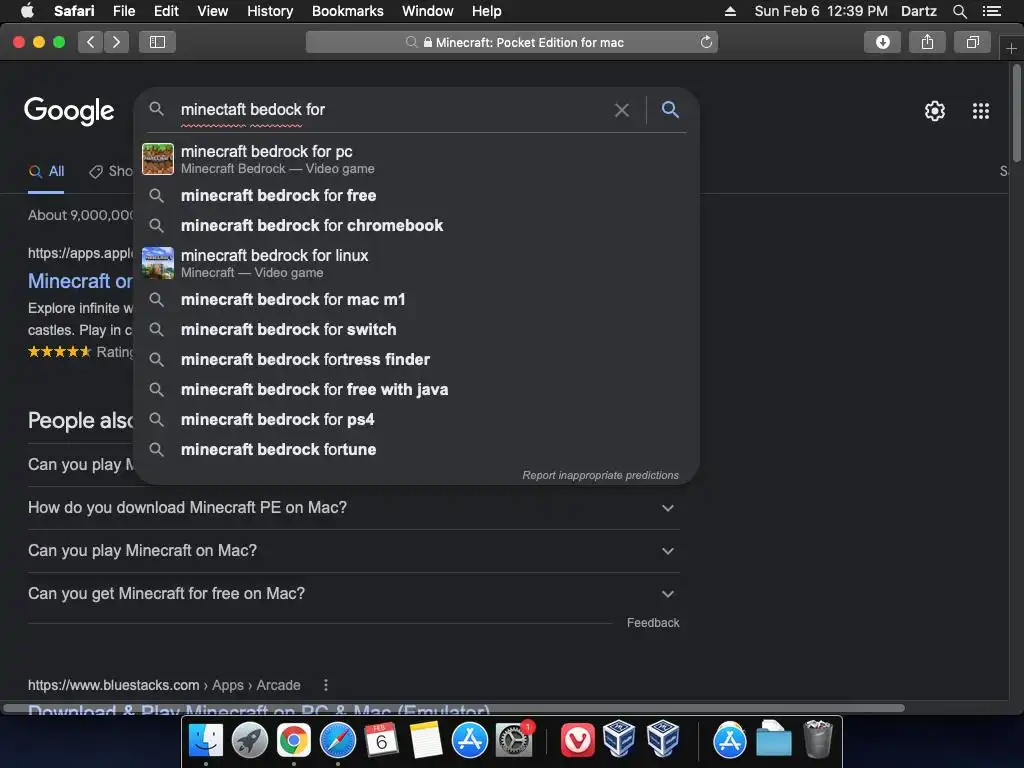Choose suggestion 'minecraft bedrock for linux'

(416, 263)
